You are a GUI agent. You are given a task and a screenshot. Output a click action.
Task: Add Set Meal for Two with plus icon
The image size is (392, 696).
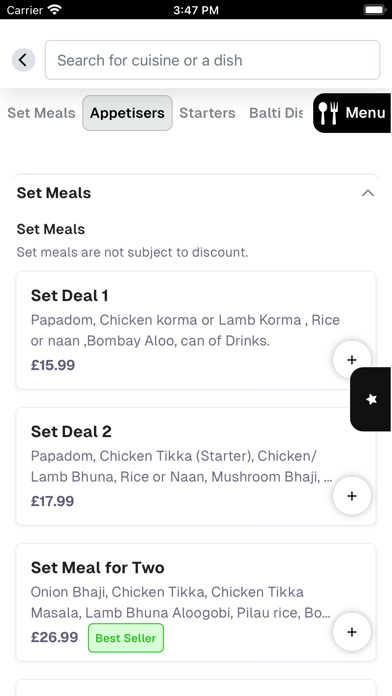pyautogui.click(x=352, y=632)
